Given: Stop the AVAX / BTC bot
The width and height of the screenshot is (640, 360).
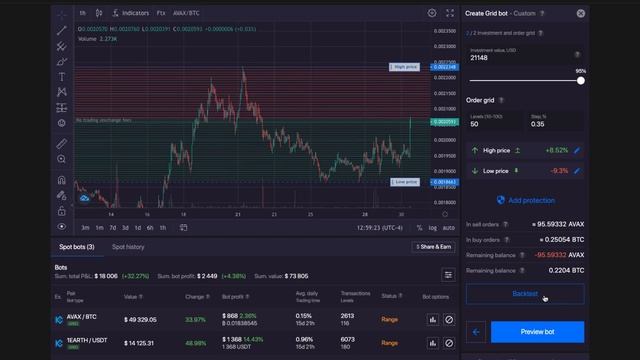Looking at the screenshot, I should [x=449, y=320].
